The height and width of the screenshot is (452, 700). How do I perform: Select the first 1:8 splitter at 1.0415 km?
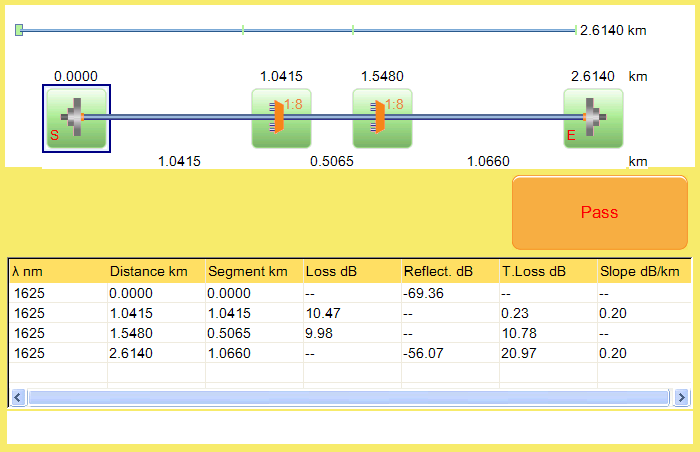(281, 118)
